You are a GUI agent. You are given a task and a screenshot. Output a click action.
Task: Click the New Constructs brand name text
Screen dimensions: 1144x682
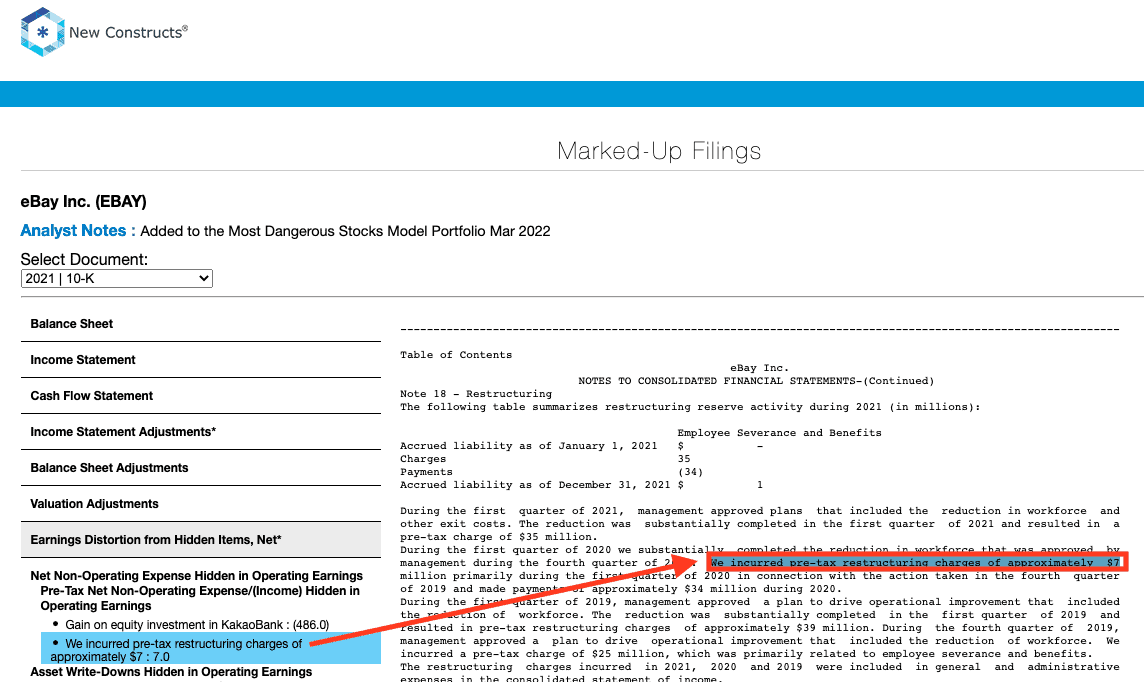click(128, 32)
